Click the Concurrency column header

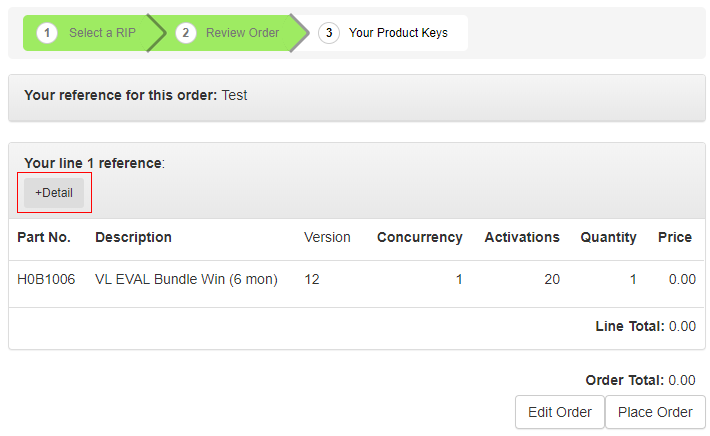[x=419, y=237]
